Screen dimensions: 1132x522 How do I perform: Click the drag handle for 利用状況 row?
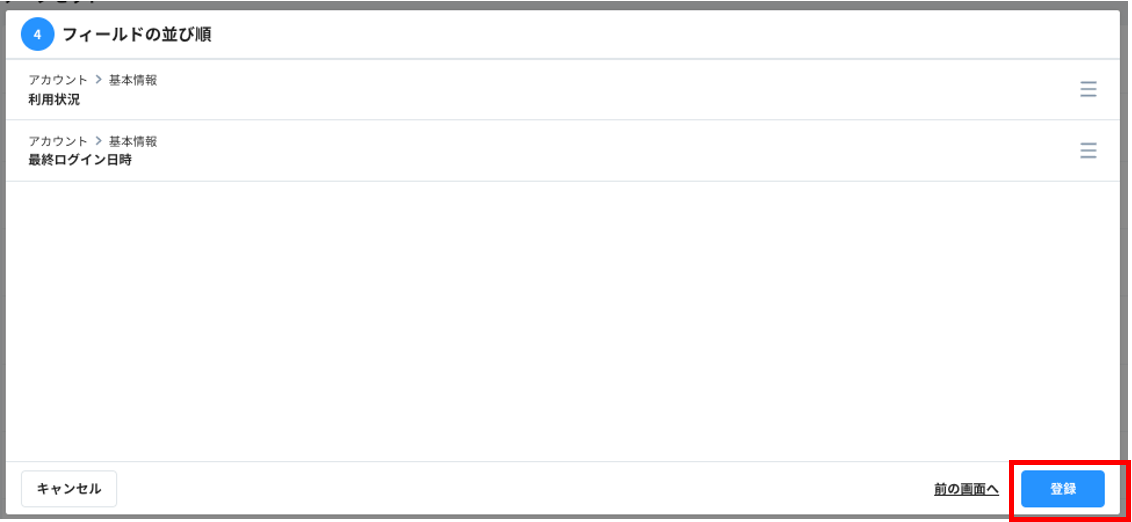coord(1088,90)
